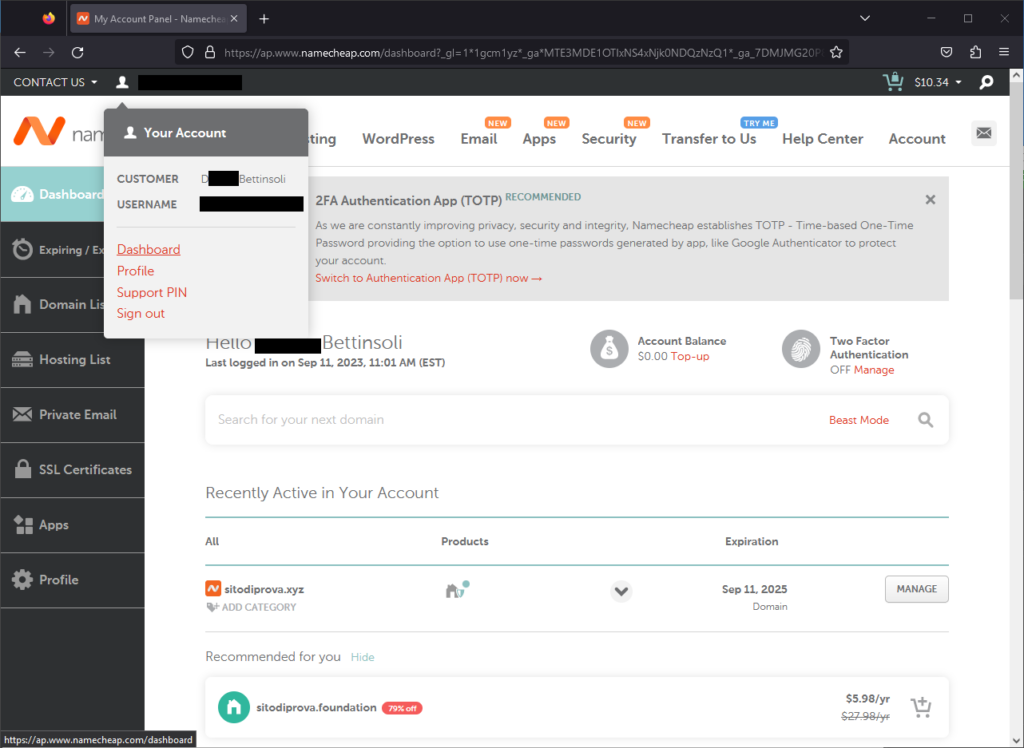Click the site search magnifier icon
Viewport: 1024px width, 748px height.
pos(986,82)
